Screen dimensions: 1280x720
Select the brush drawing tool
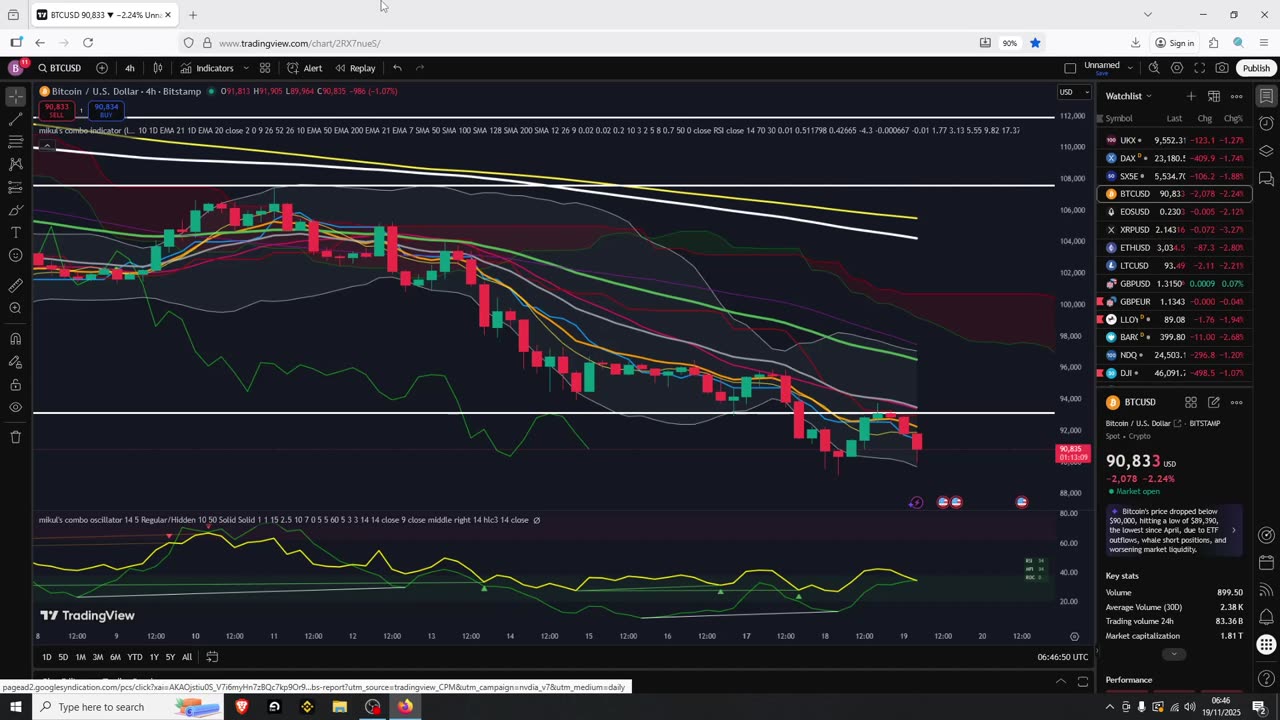pos(15,210)
